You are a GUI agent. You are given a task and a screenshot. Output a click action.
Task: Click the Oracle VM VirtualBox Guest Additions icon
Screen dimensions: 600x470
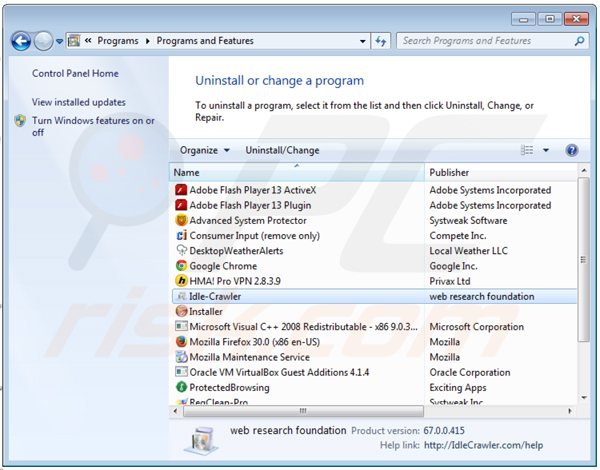[x=181, y=372]
